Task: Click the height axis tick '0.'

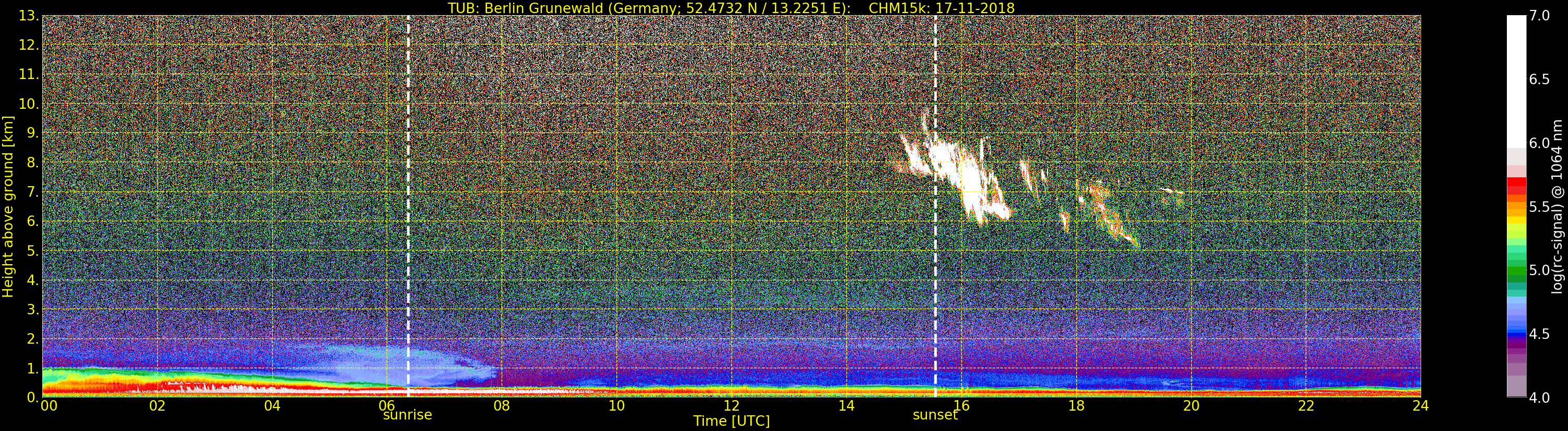Action: (x=33, y=397)
